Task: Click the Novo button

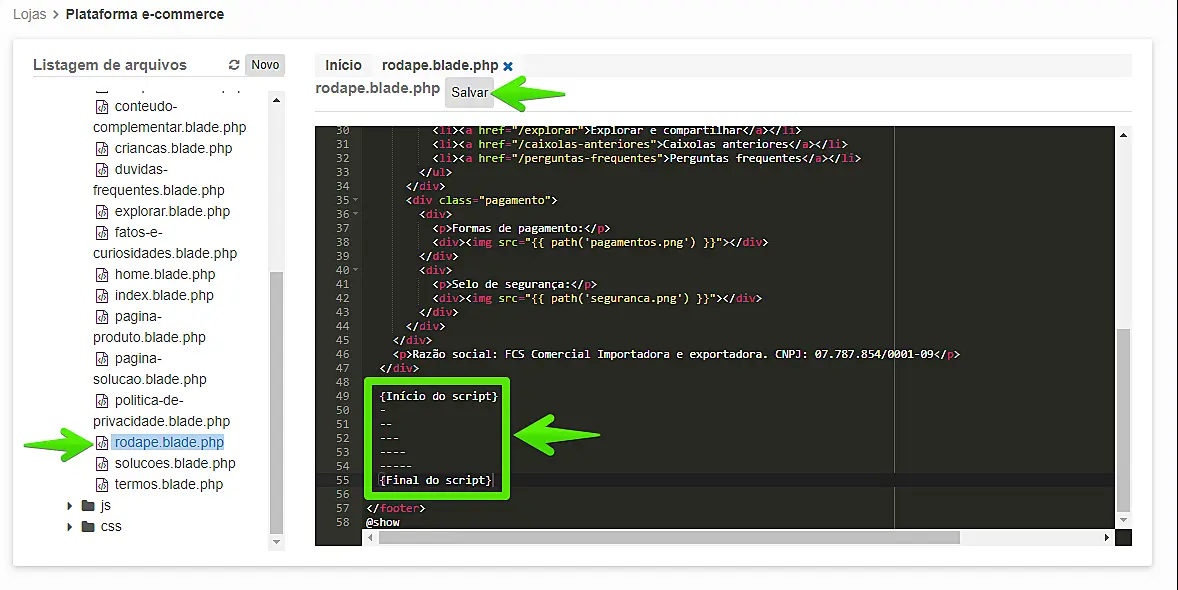Action: pos(265,65)
